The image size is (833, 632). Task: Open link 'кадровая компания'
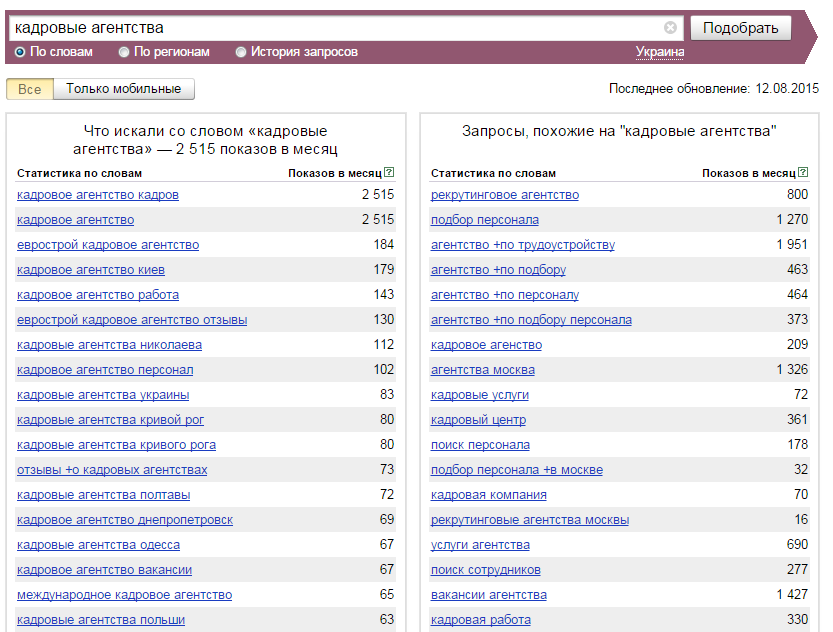[x=489, y=494]
